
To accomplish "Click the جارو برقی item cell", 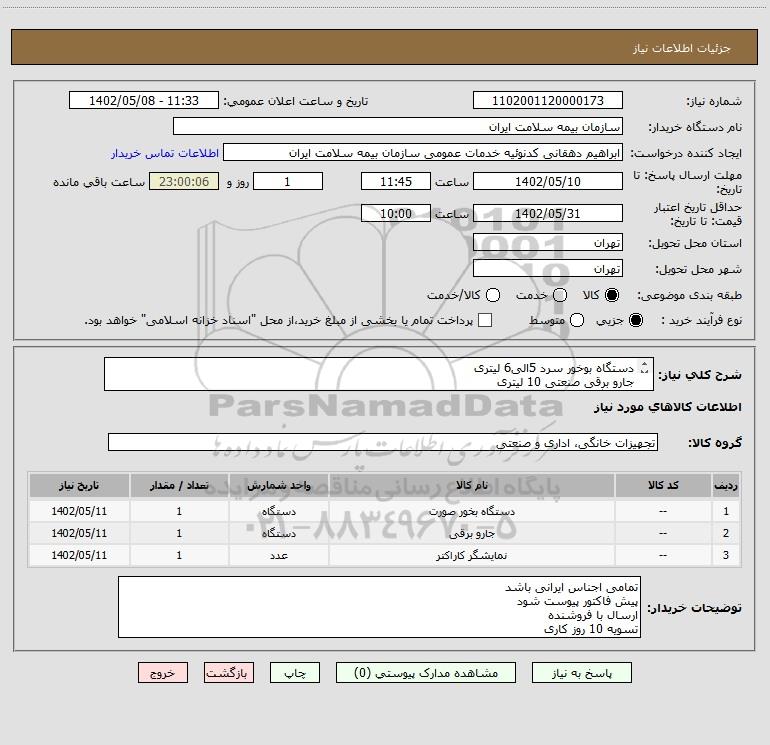I will tap(471, 533).
